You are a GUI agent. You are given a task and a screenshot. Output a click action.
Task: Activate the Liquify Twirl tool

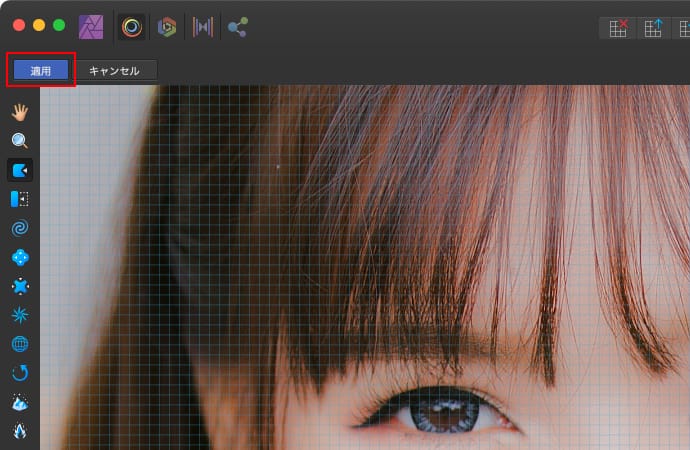(x=20, y=228)
